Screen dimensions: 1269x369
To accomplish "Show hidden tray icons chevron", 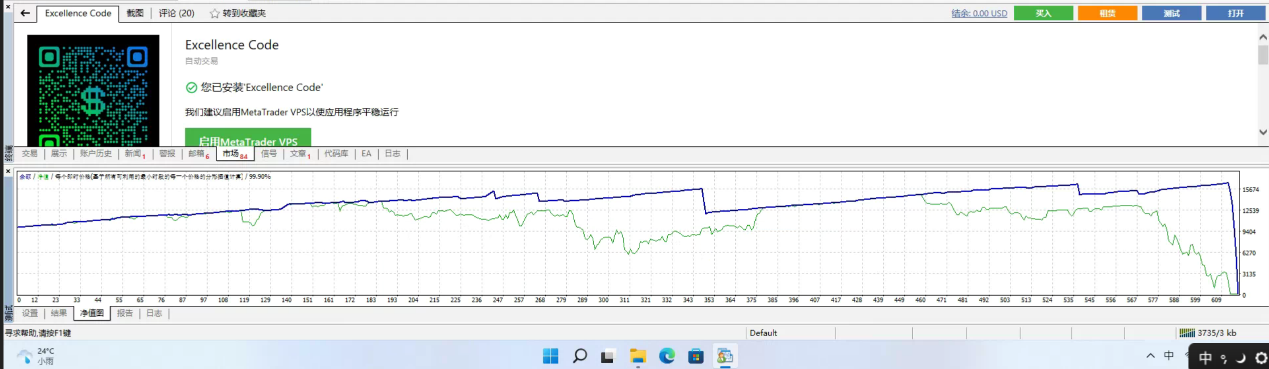I will click(x=1147, y=356).
